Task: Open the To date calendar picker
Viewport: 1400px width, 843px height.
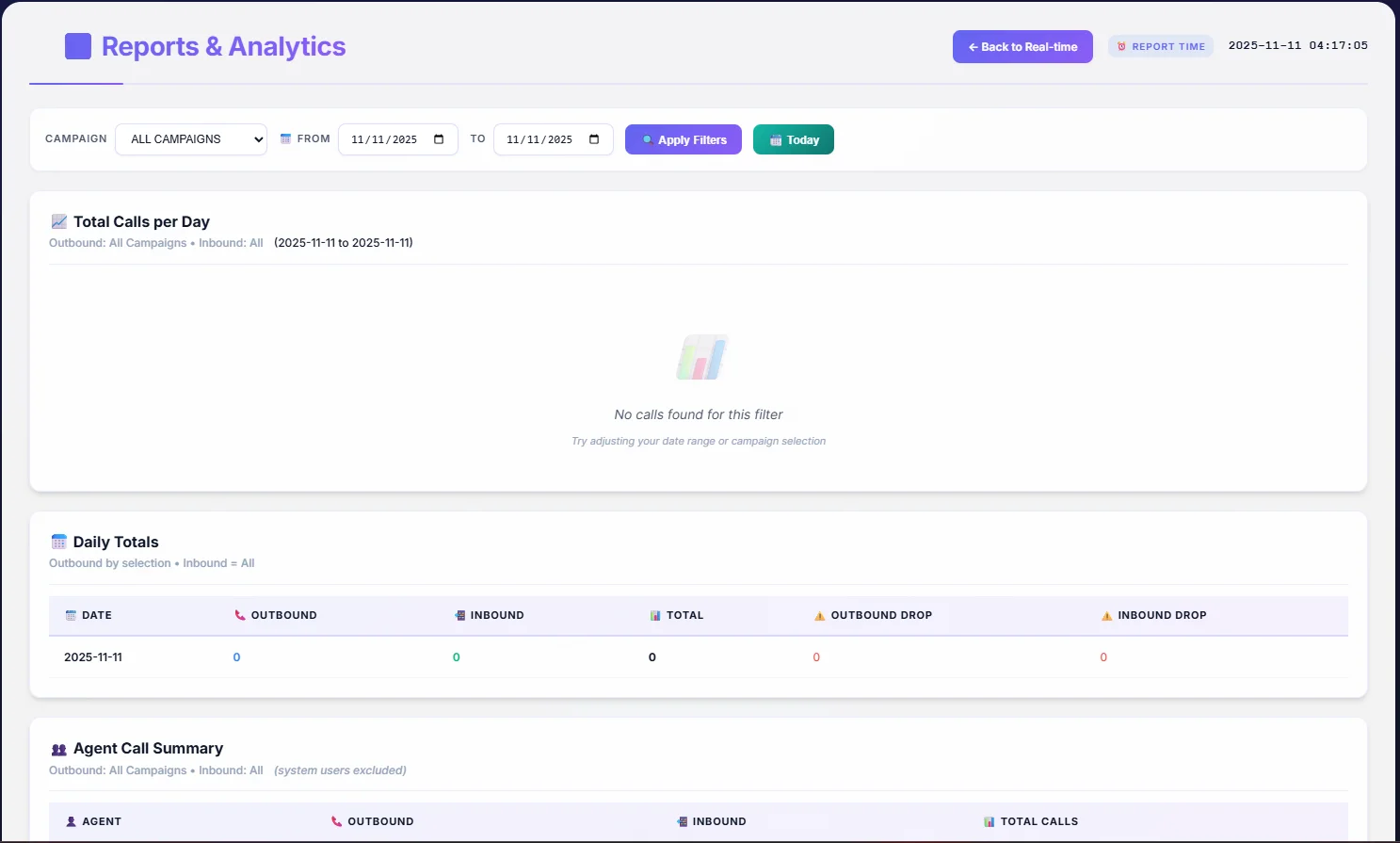Action: click(594, 139)
